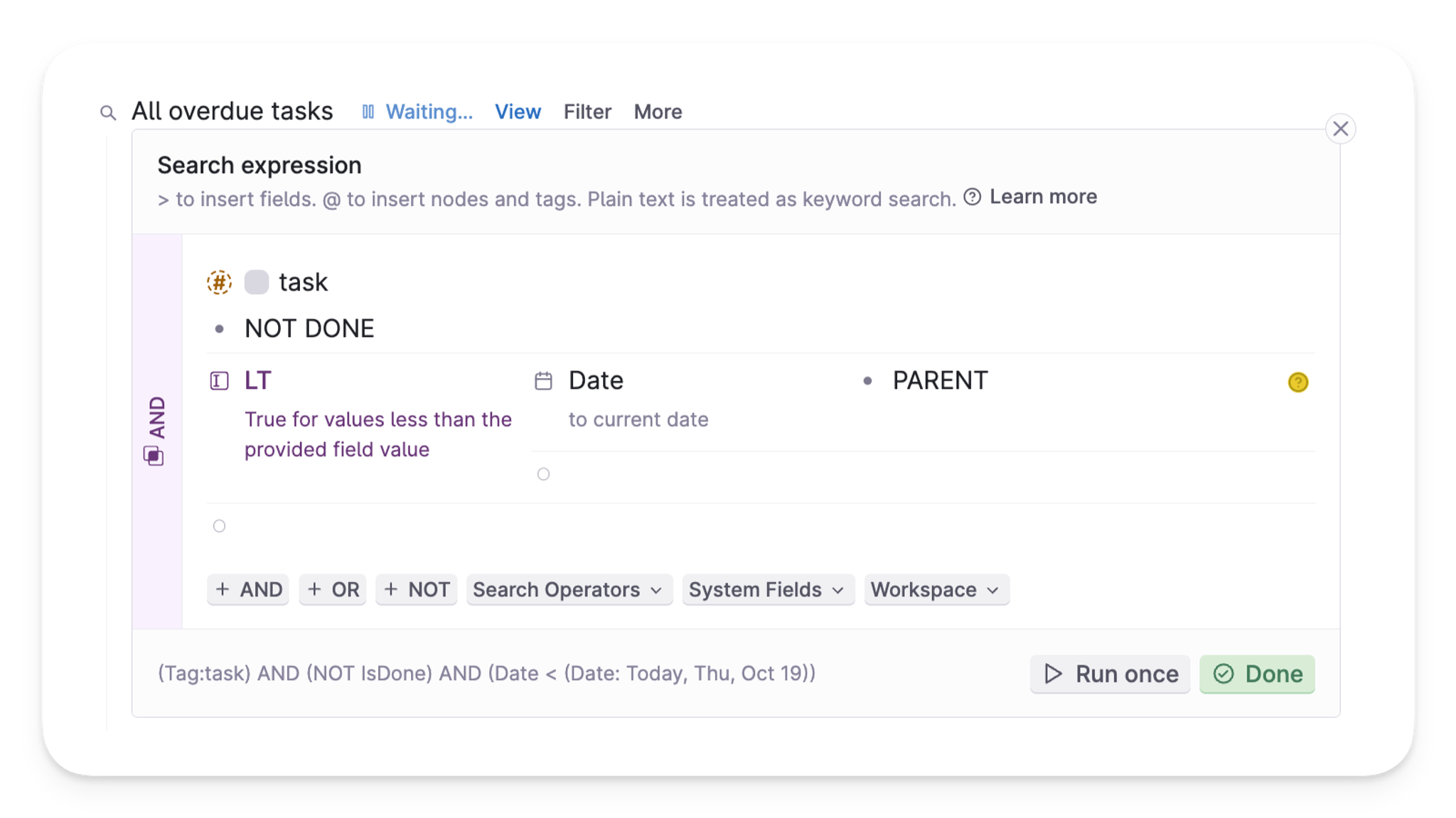Image resolution: width=1456 pixels, height=818 pixels.
Task: Expand the Workspace dropdown
Action: [936, 590]
